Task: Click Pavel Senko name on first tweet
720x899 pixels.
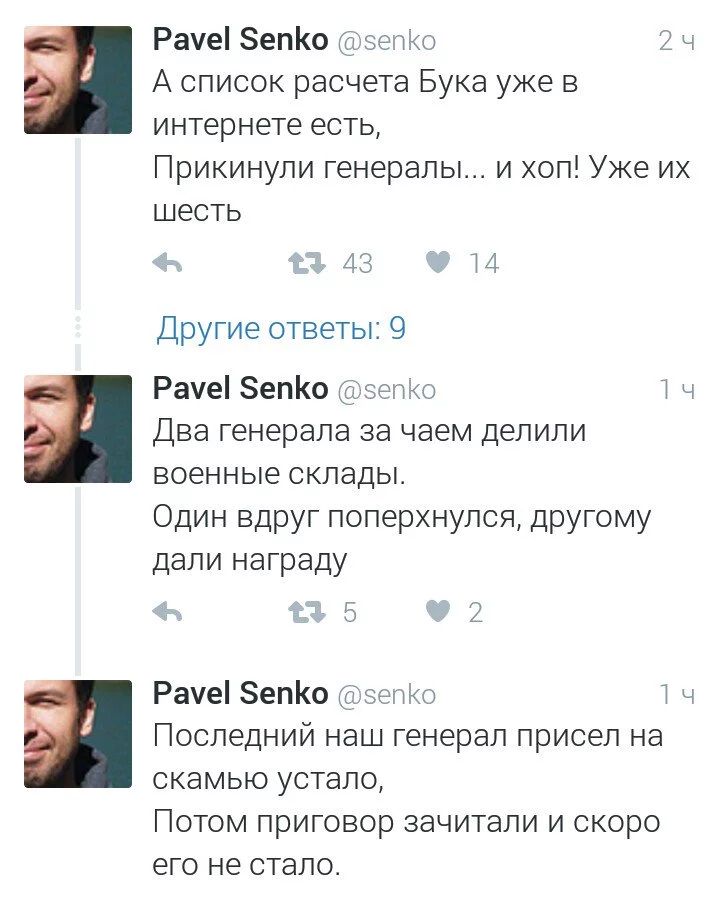Action: click(x=240, y=40)
